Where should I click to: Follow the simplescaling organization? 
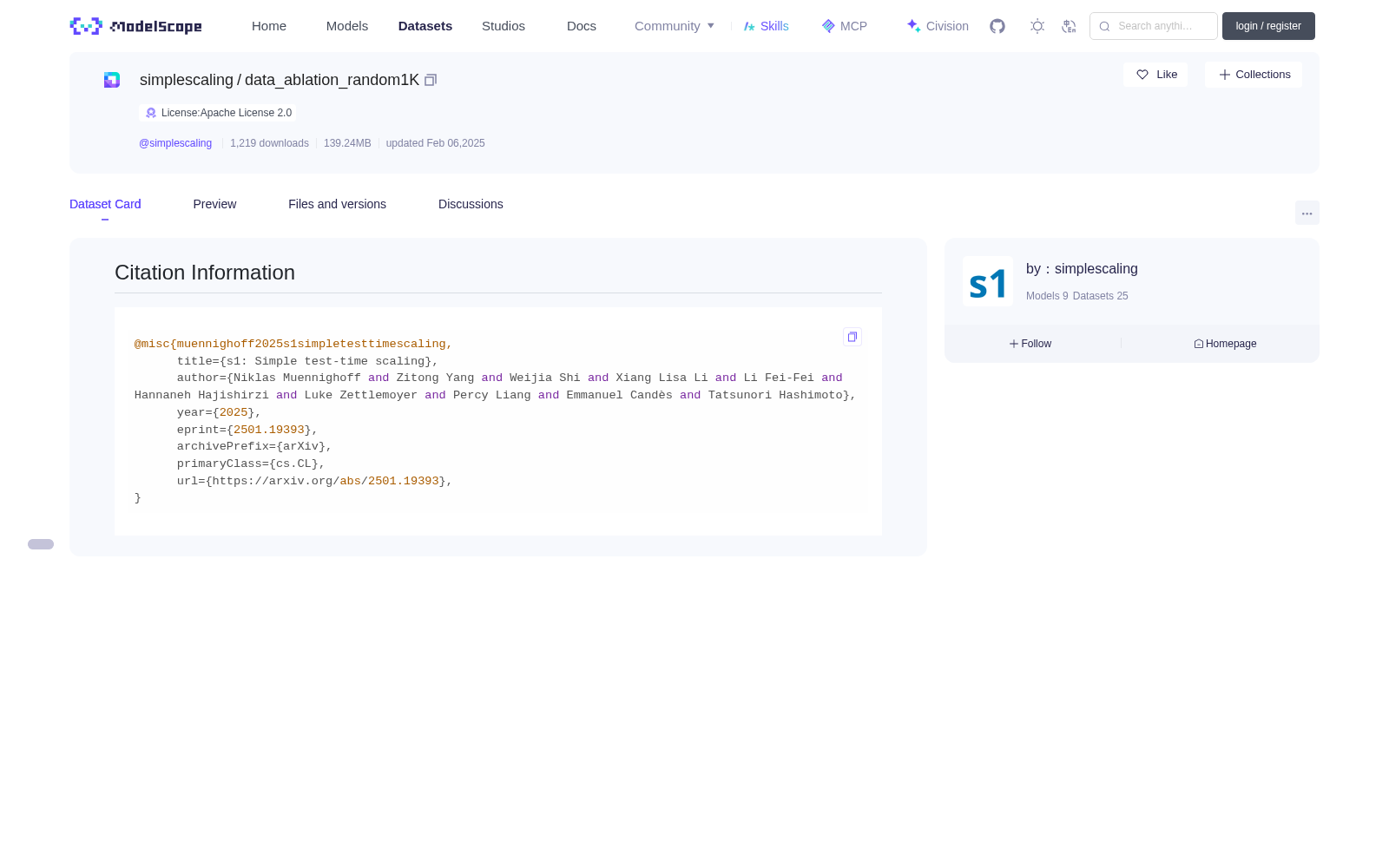(1030, 344)
